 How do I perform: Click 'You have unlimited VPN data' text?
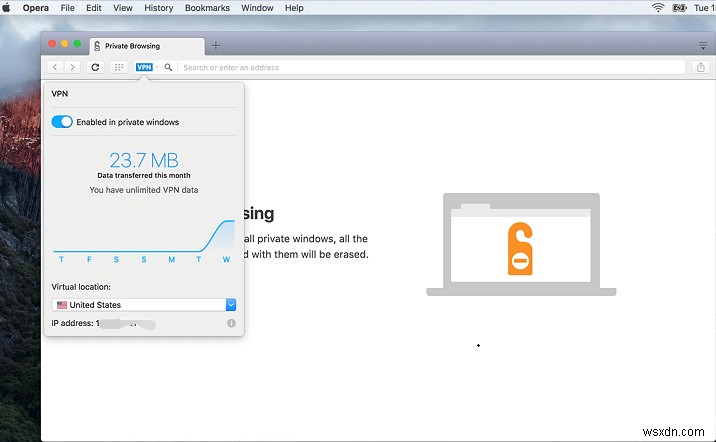(144, 190)
